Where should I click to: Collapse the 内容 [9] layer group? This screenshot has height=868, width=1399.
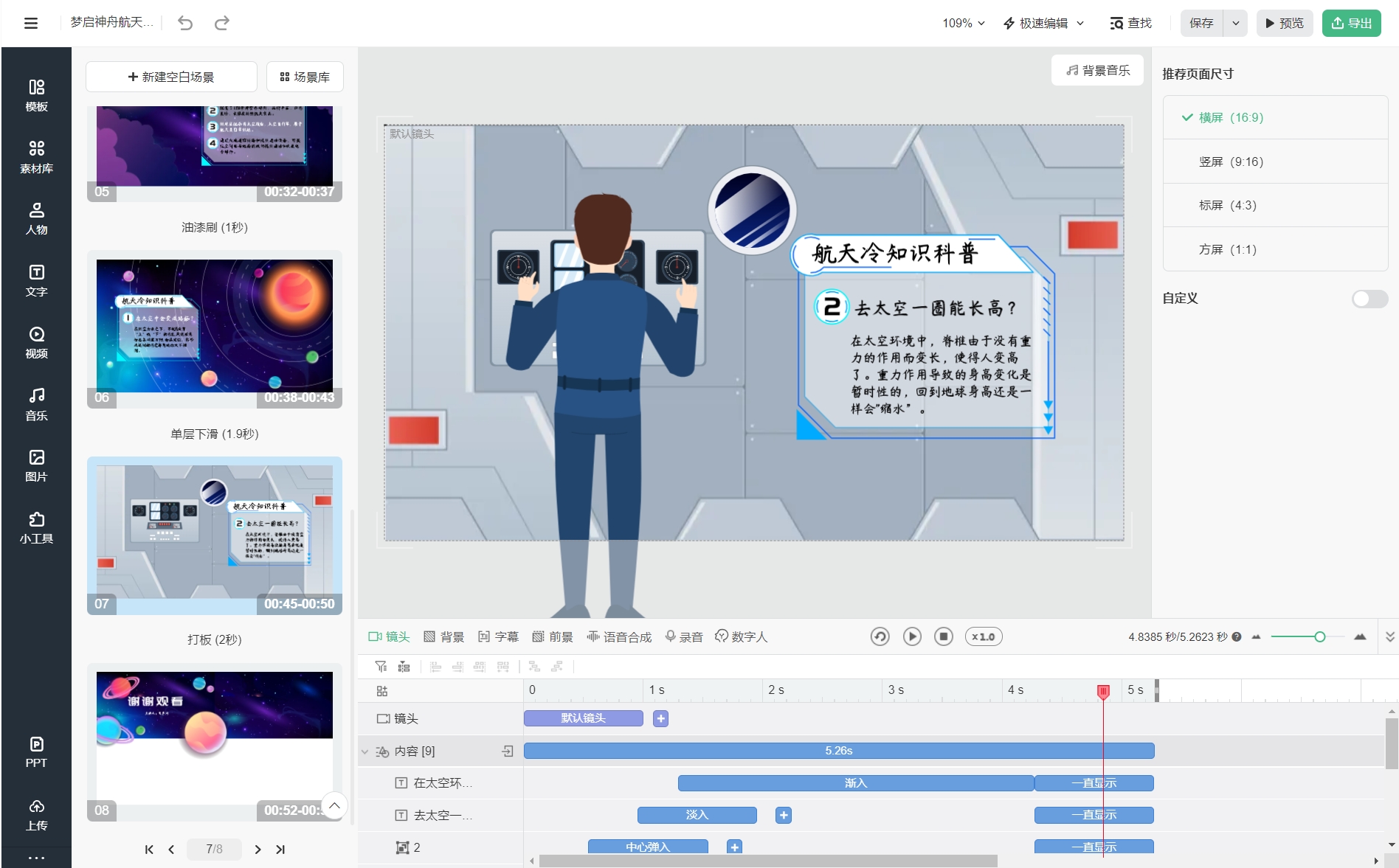[x=365, y=751]
